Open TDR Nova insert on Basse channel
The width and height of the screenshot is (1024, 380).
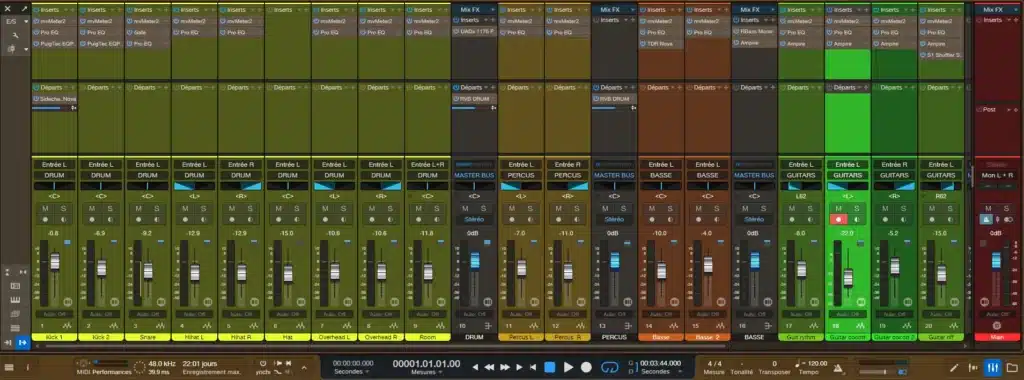click(x=661, y=44)
